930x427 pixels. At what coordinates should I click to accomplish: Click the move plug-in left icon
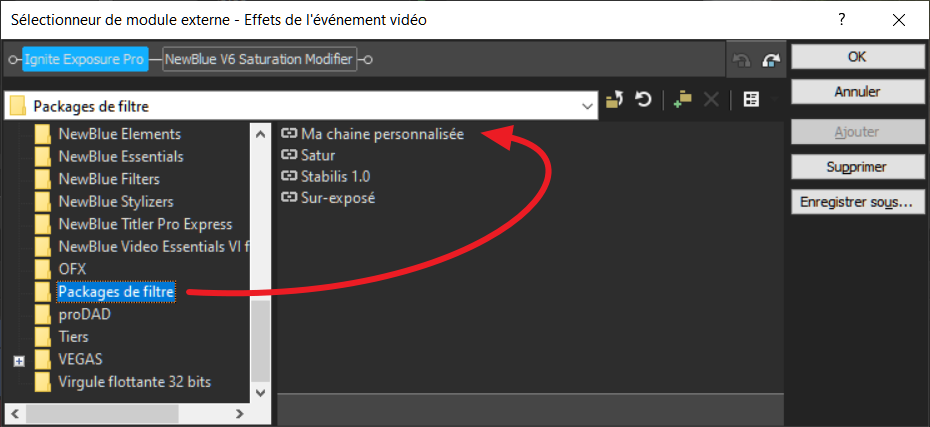point(743,59)
